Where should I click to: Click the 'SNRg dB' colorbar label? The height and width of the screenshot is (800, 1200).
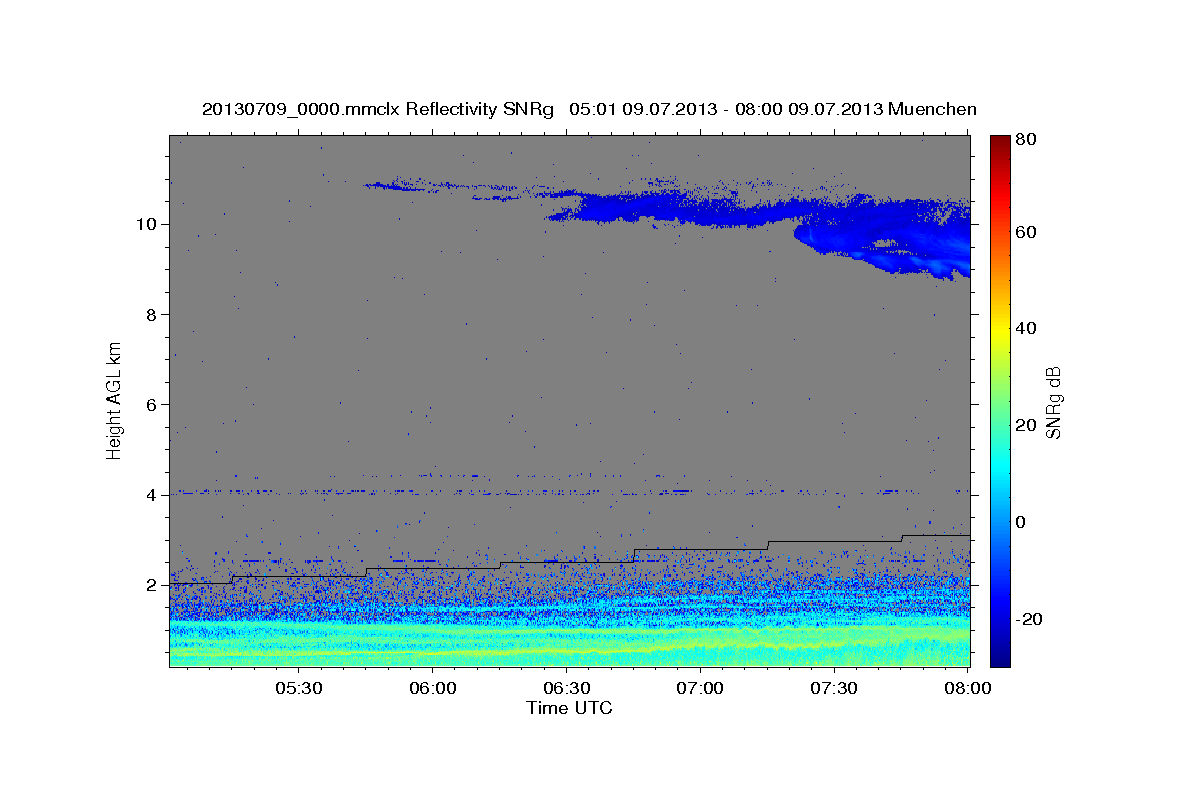1053,402
